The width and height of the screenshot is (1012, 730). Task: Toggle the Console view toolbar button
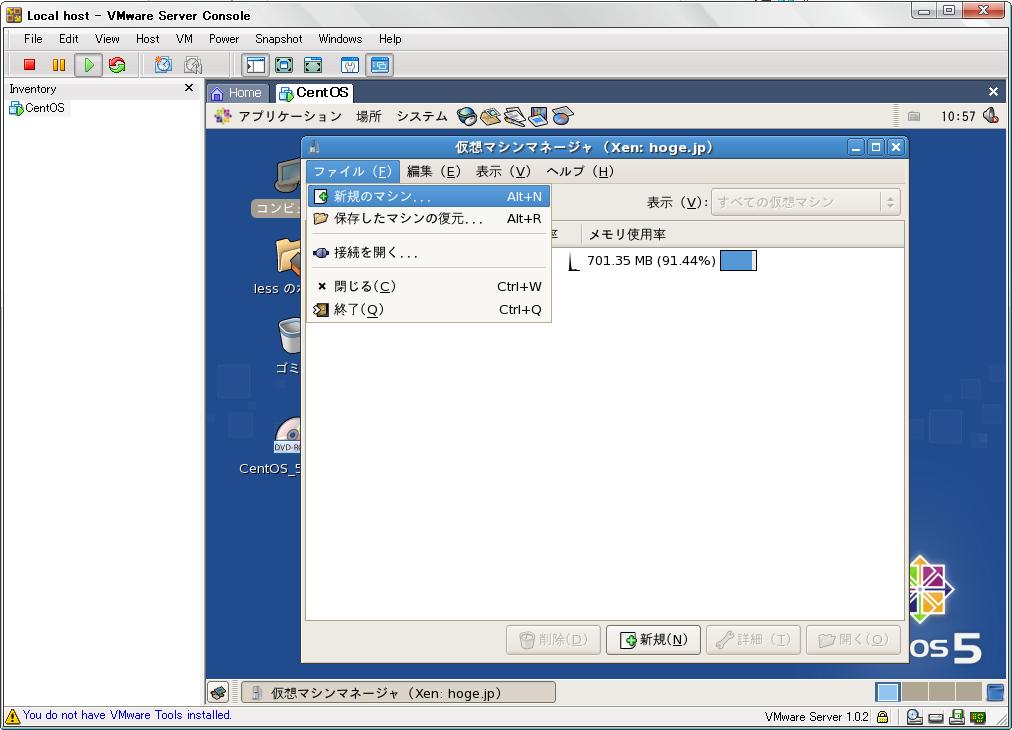coord(380,65)
